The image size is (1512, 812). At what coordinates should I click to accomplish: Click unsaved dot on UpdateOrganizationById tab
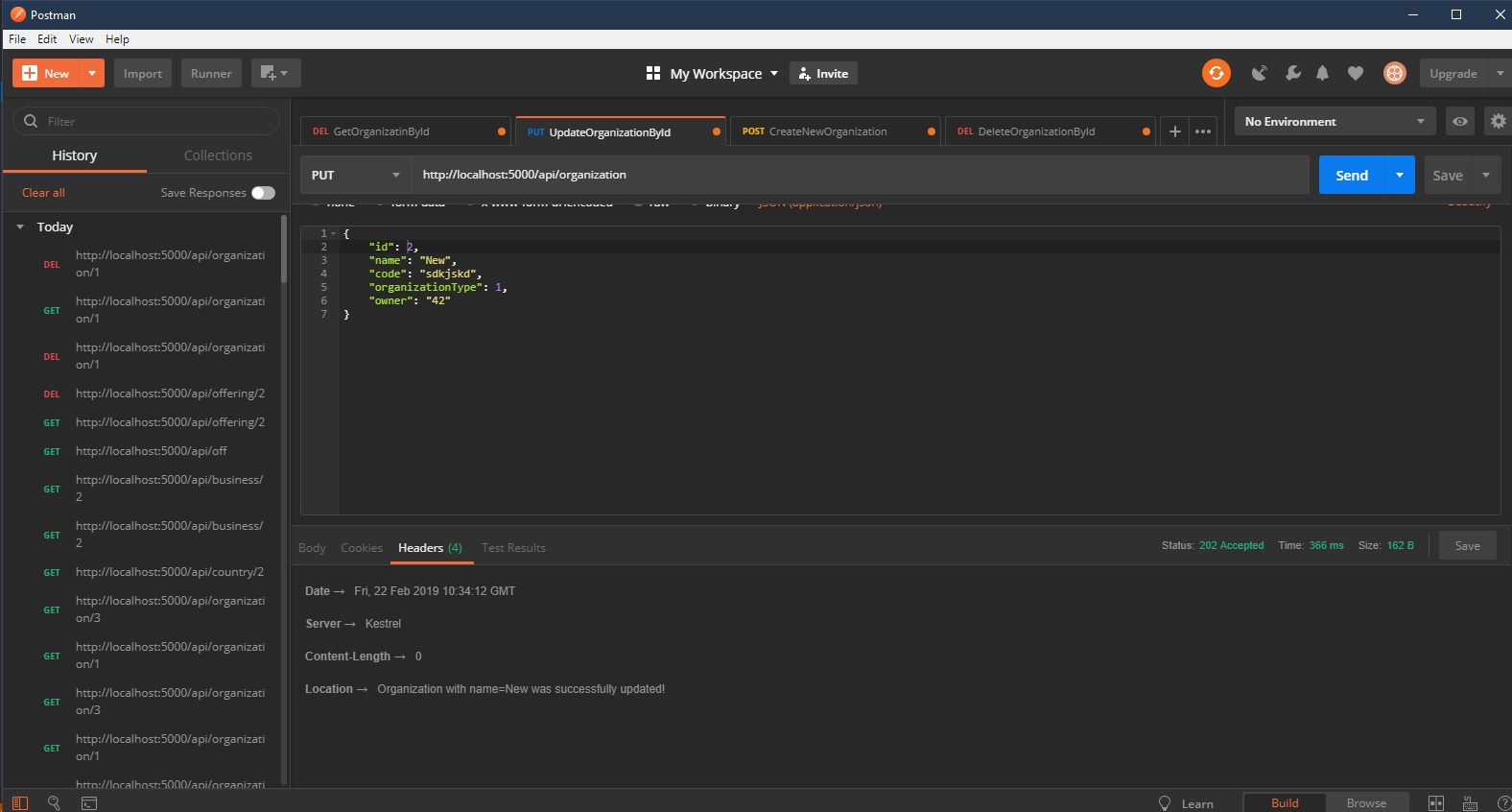pos(716,131)
